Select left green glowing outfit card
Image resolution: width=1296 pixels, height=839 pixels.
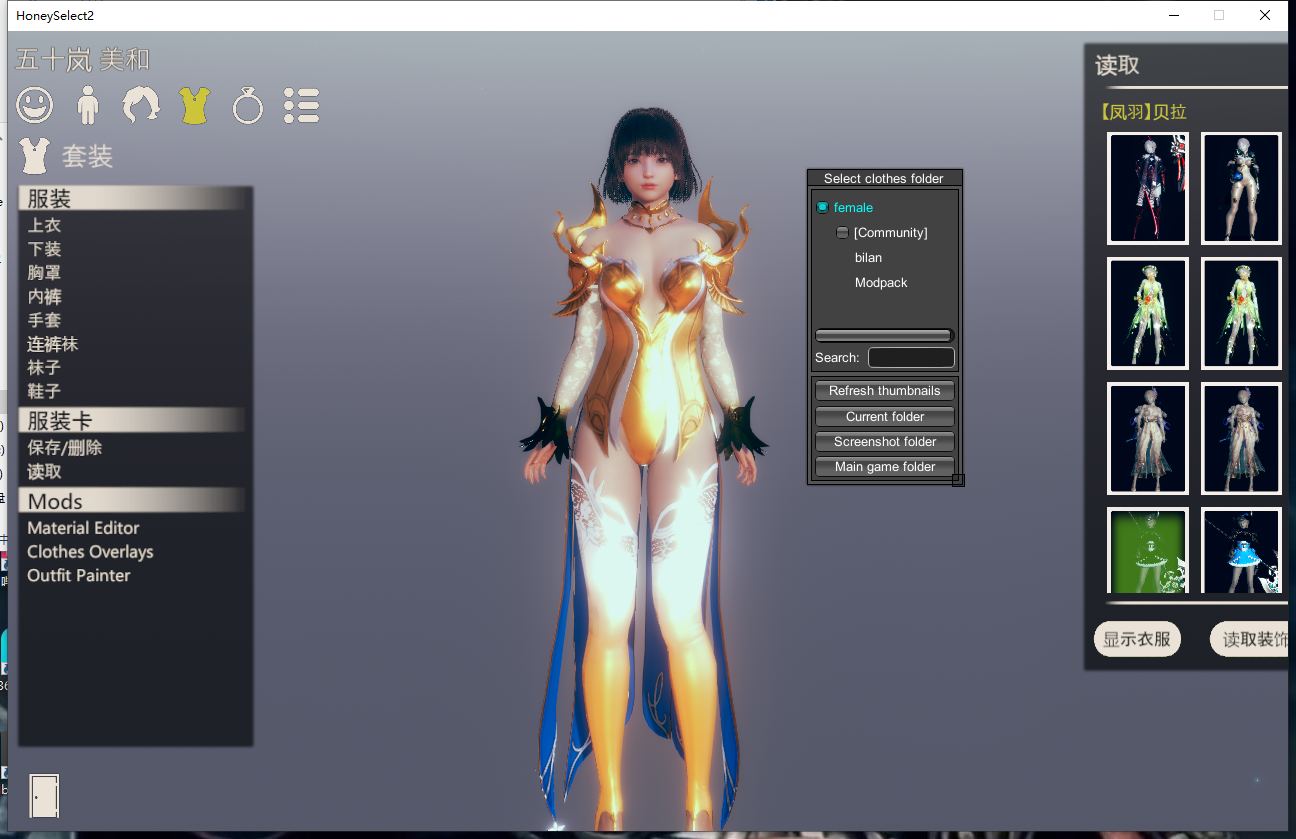[x=1148, y=313]
